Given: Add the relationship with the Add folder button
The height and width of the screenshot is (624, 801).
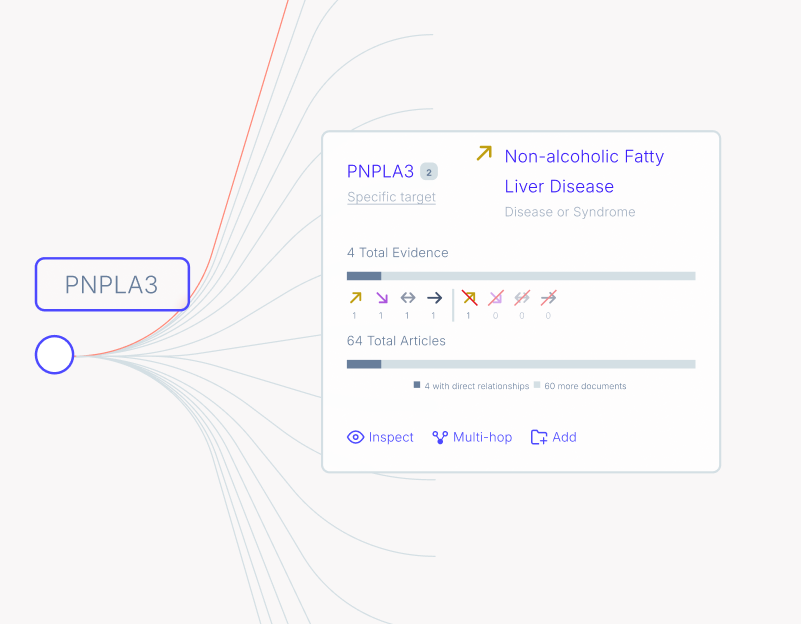Looking at the screenshot, I should coord(554,437).
